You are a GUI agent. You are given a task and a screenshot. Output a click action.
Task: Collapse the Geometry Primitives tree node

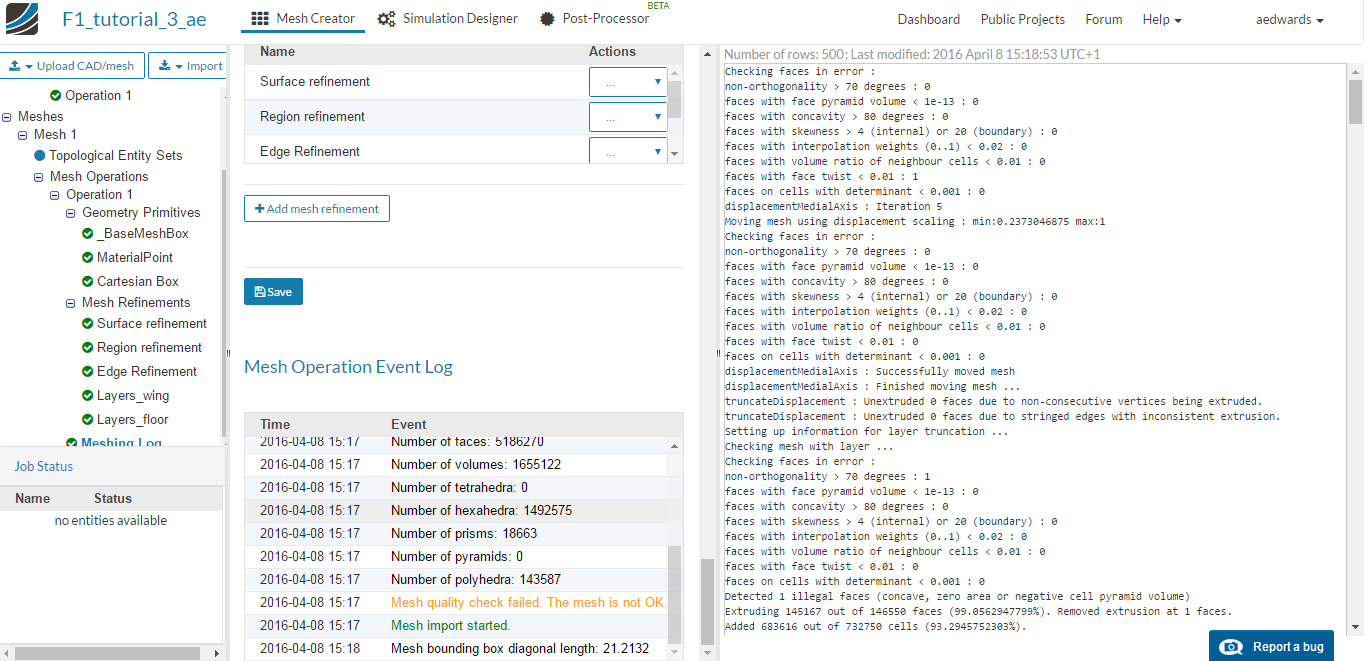[71, 213]
